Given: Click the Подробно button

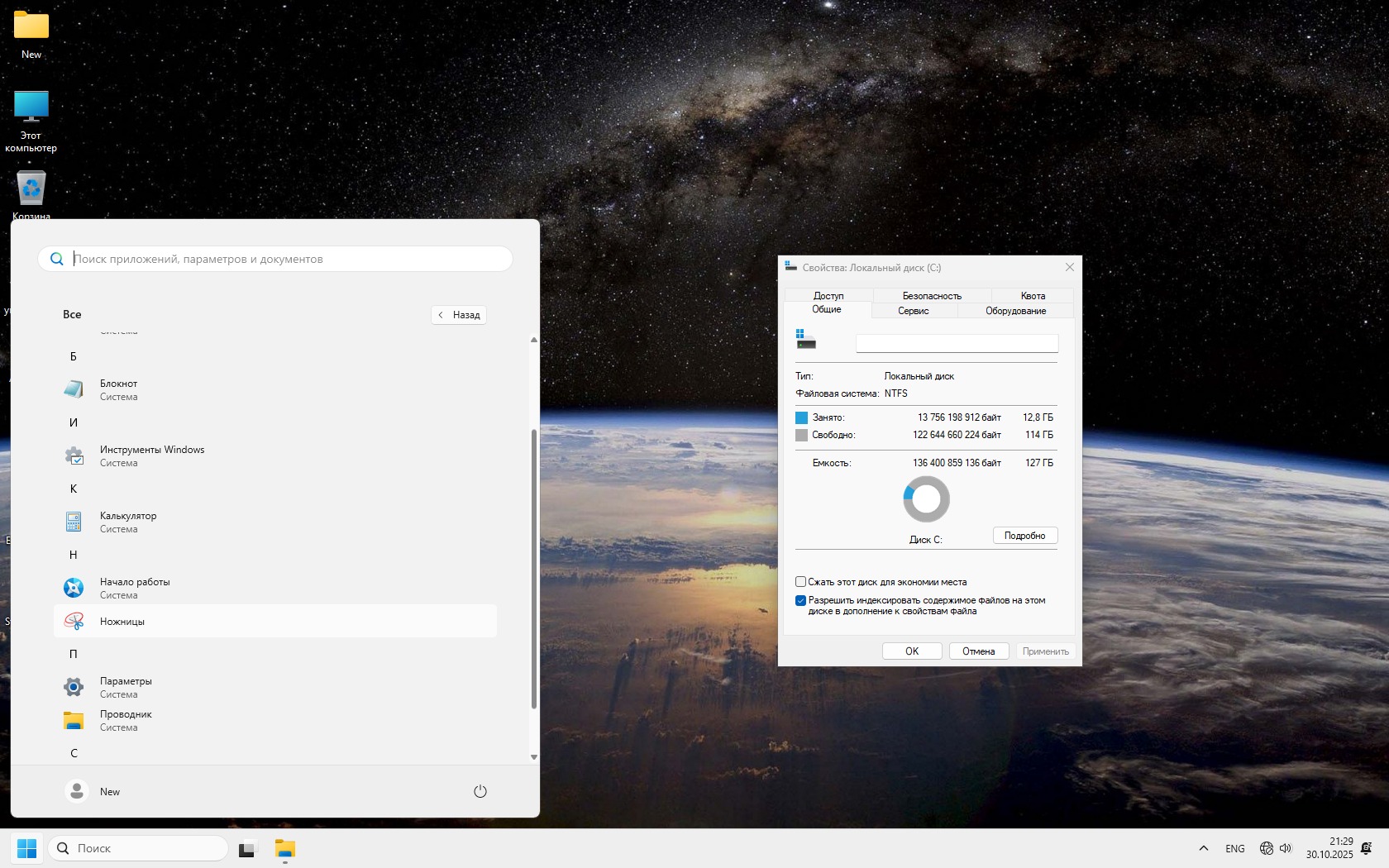Looking at the screenshot, I should [1024, 536].
